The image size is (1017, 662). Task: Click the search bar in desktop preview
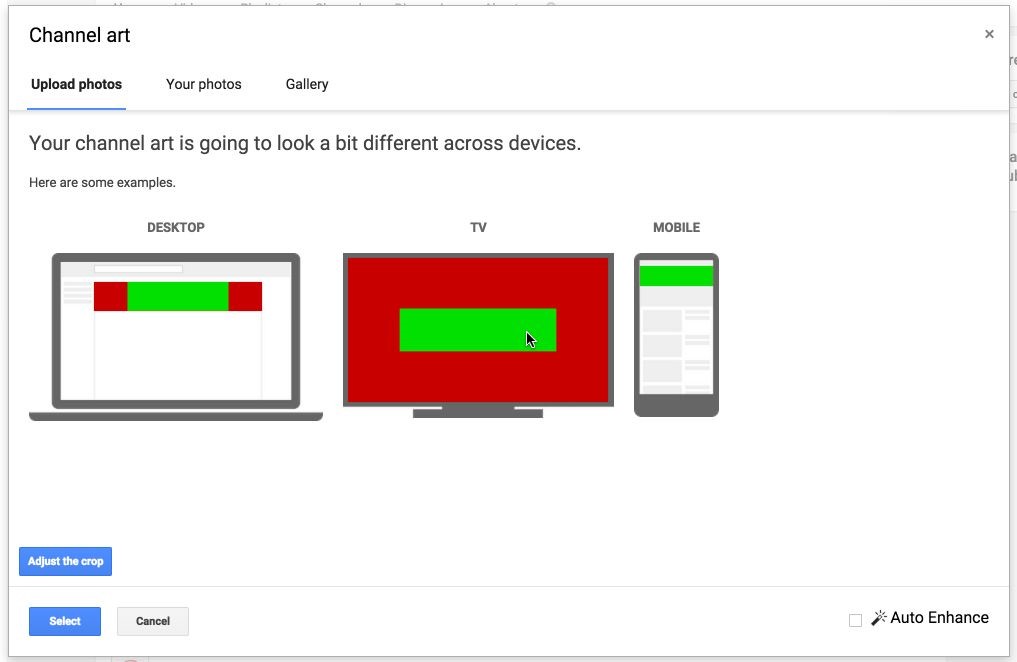pyautogui.click(x=138, y=269)
